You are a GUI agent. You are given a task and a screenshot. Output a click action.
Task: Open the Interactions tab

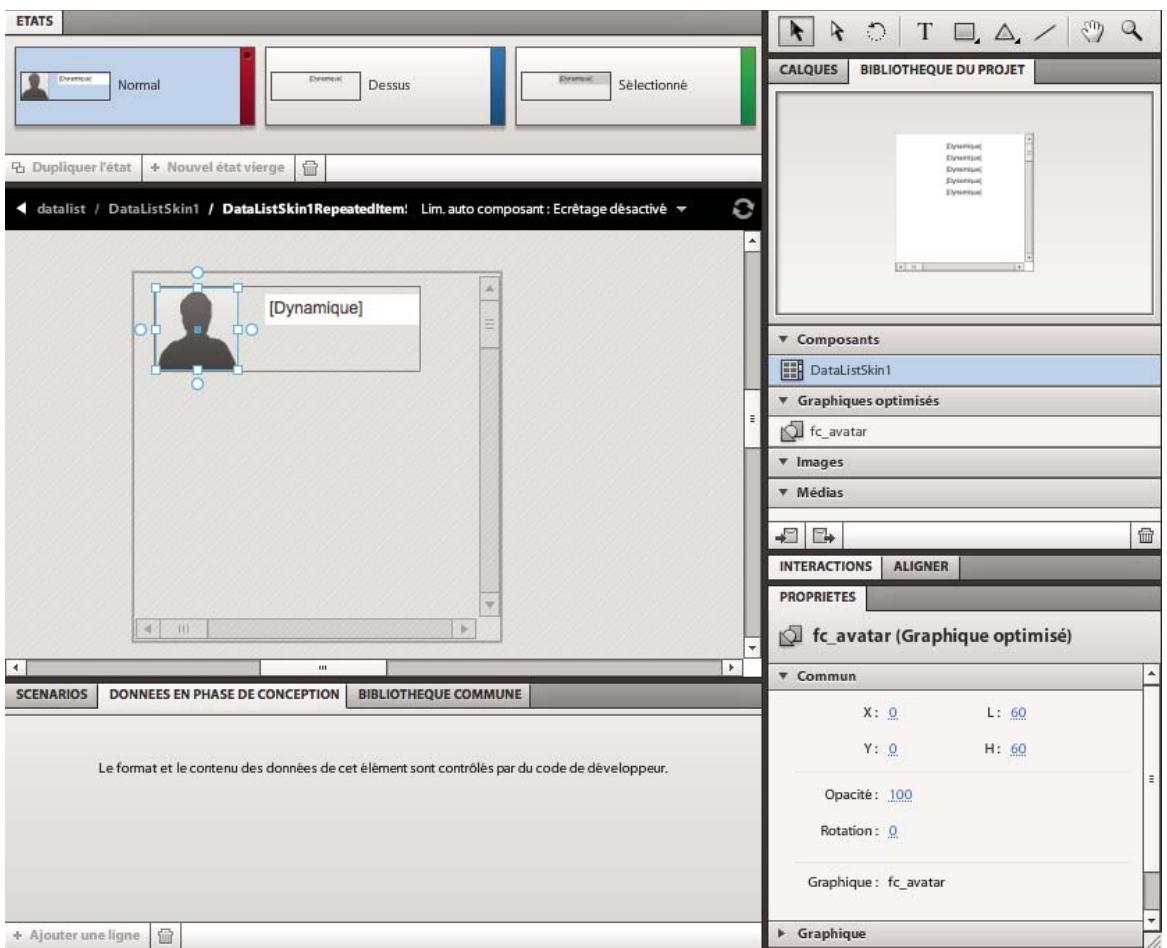825,566
